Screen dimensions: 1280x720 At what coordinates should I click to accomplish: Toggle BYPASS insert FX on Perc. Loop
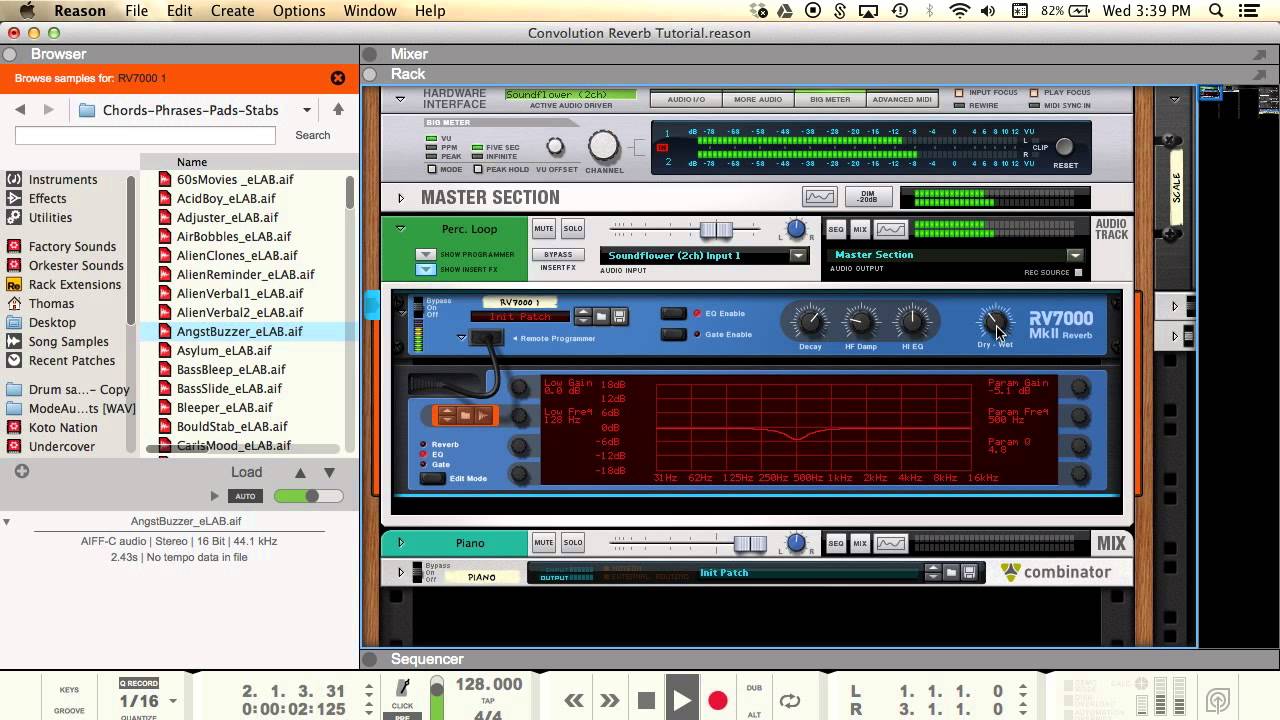[x=558, y=255]
